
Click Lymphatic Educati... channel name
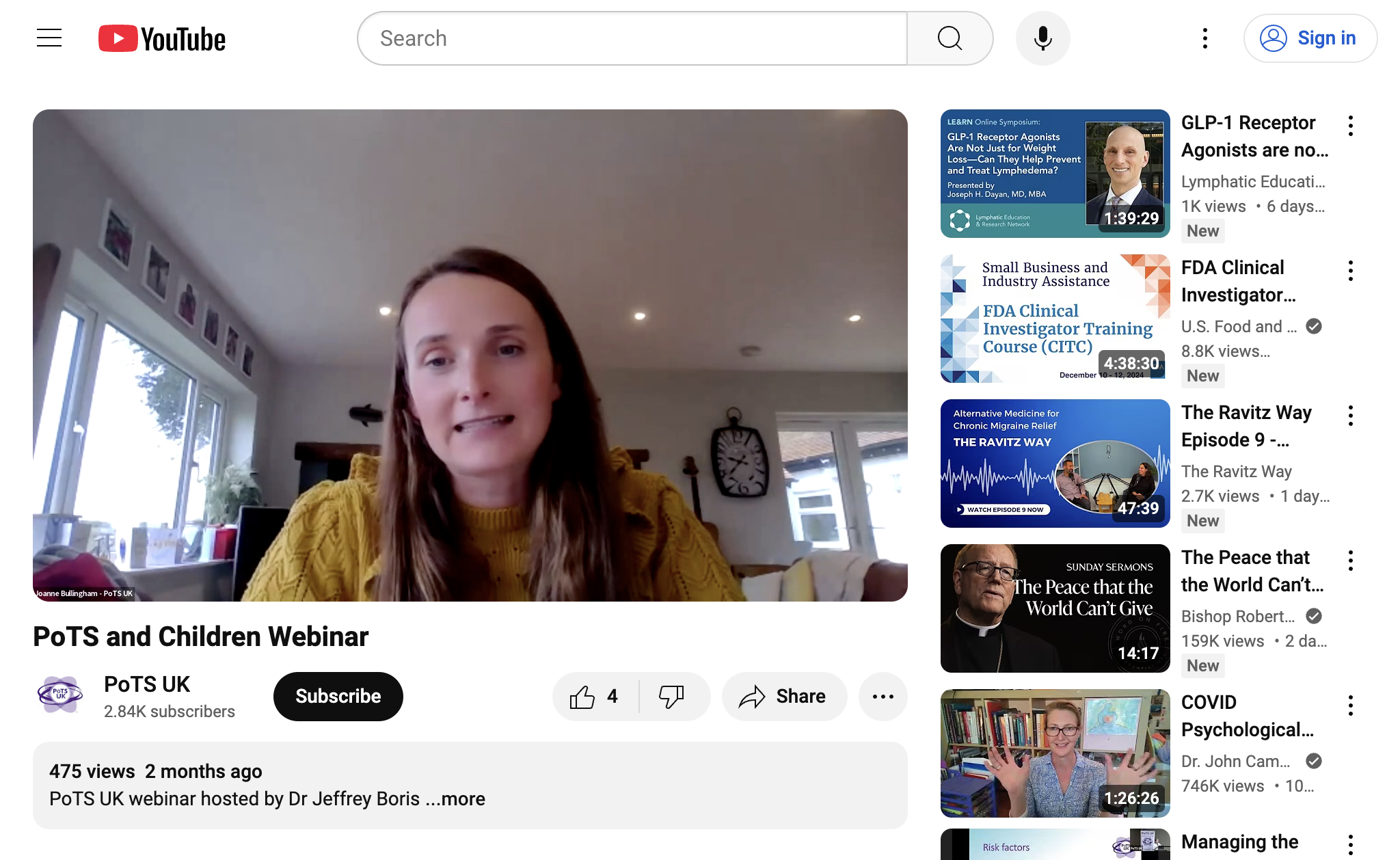pyautogui.click(x=1253, y=182)
